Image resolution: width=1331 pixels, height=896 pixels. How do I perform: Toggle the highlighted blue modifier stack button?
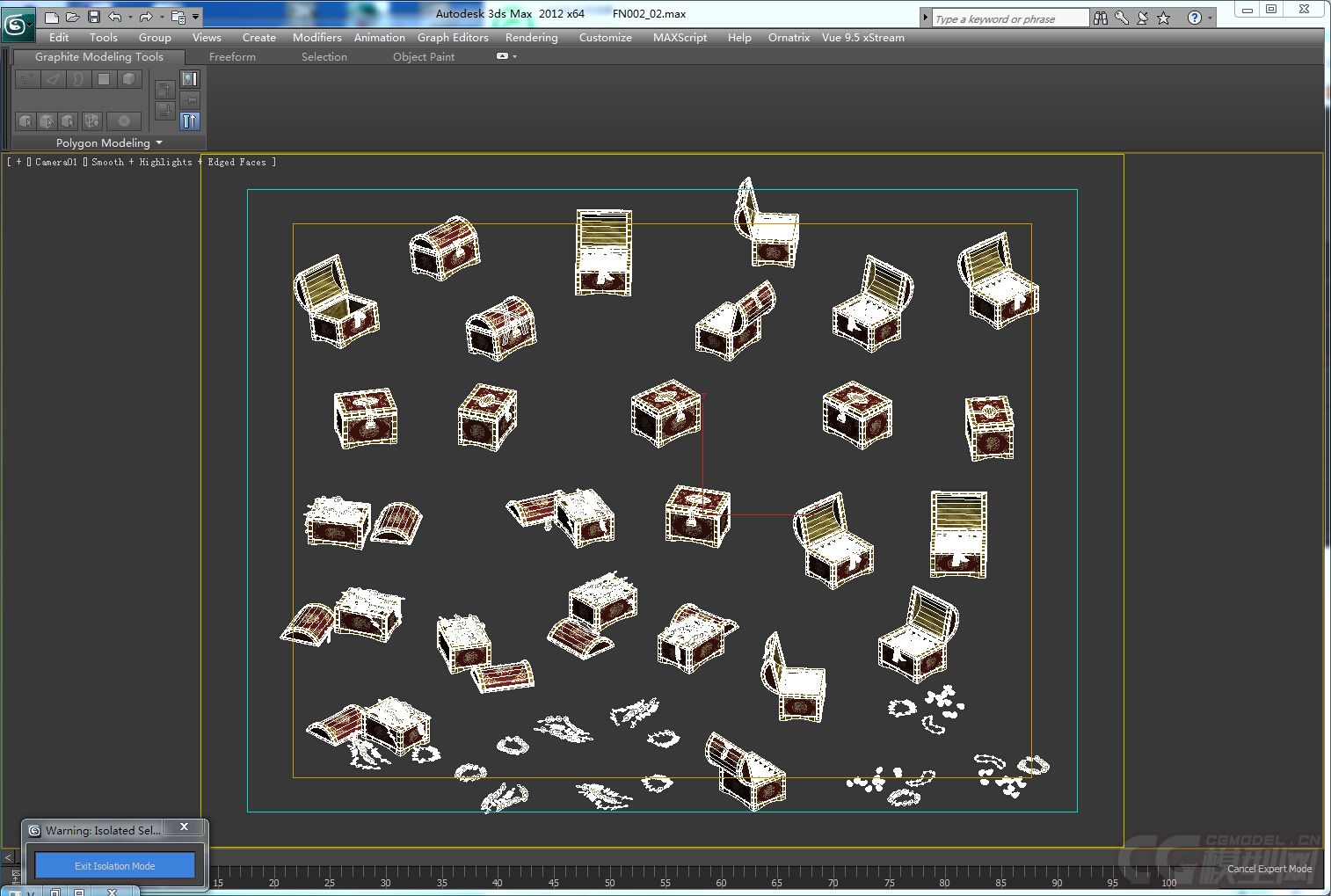190,121
